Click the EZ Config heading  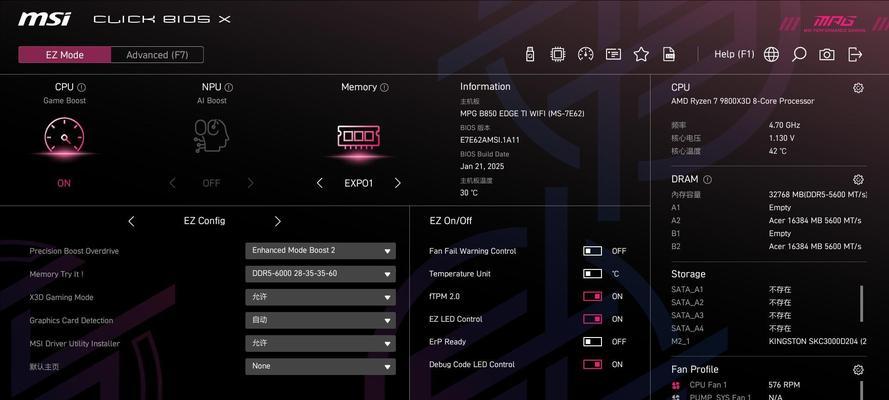point(204,221)
